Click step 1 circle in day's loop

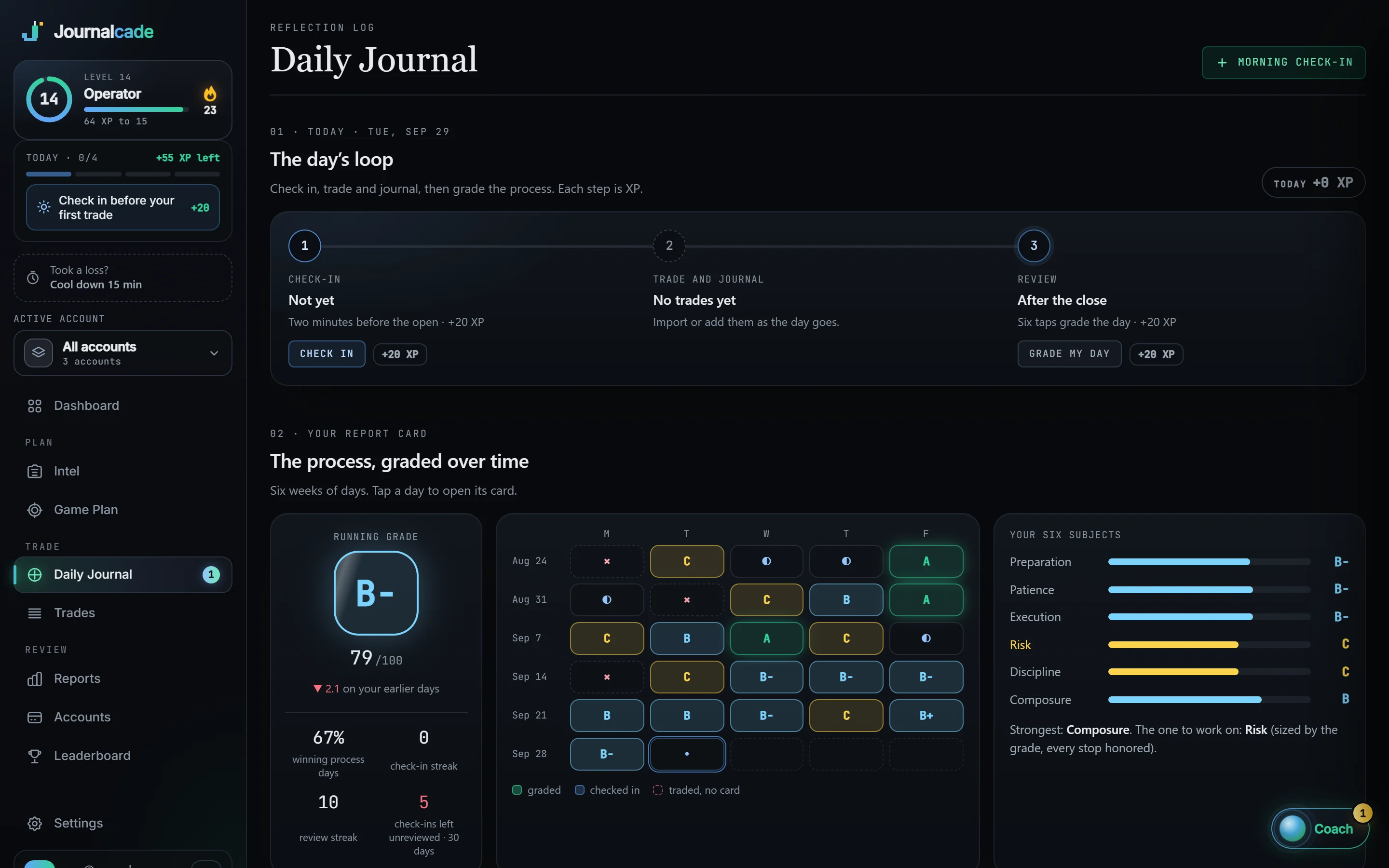305,246
